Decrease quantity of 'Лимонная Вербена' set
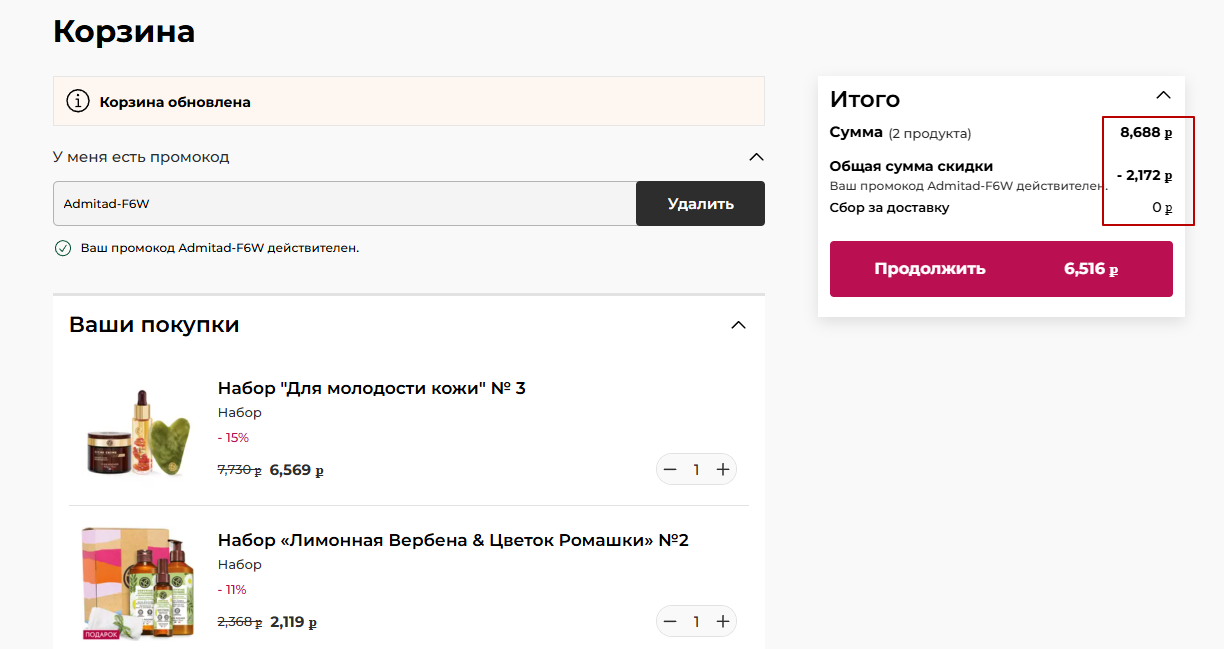Image resolution: width=1224 pixels, height=649 pixels. pyautogui.click(x=670, y=621)
